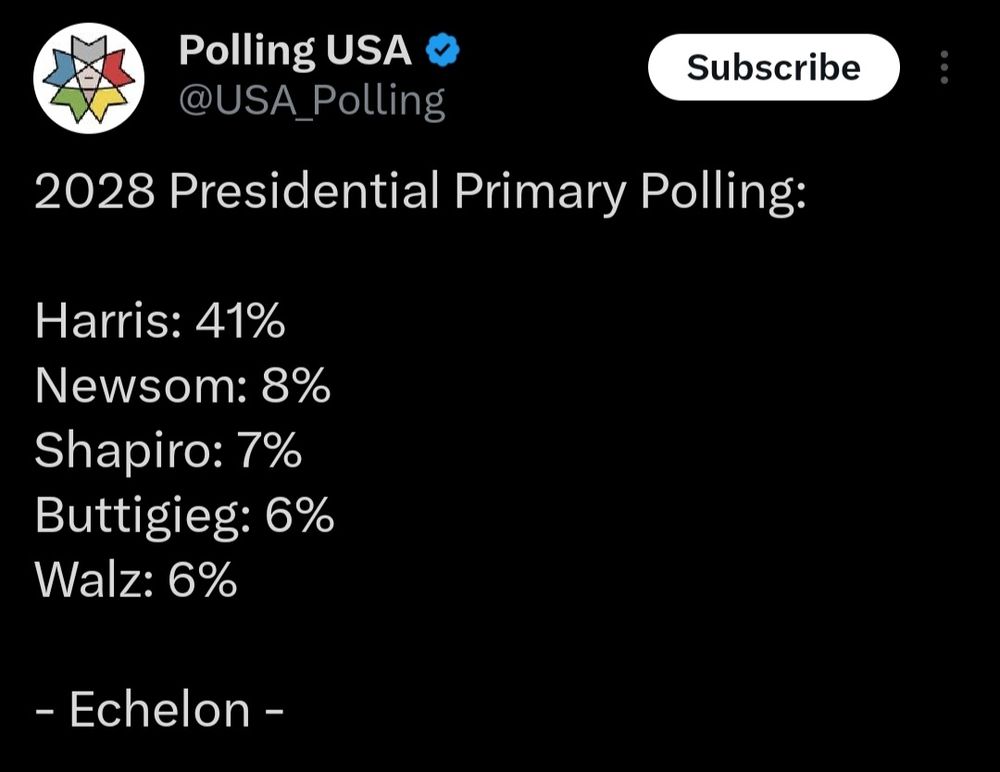
Task: Select the Newsom candidate name
Action: click(x=136, y=385)
